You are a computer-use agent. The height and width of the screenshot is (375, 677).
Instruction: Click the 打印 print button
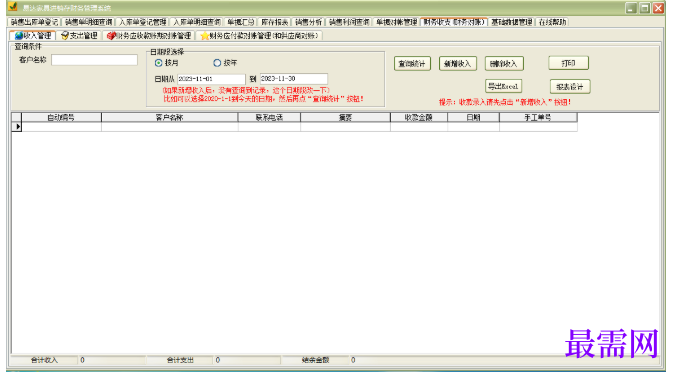(x=568, y=63)
